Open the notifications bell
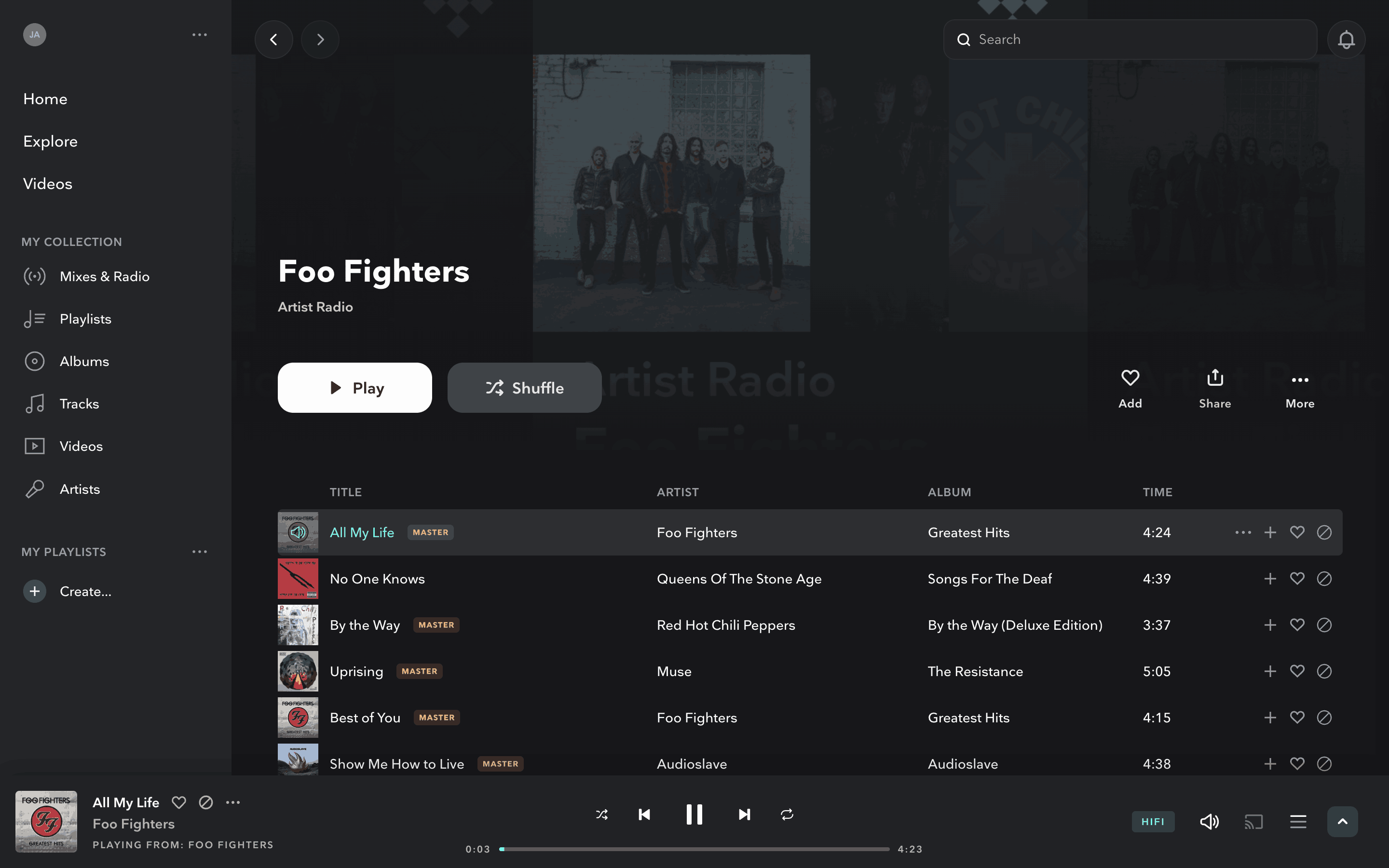Screen dimensions: 1389x868 click(x=1346, y=40)
